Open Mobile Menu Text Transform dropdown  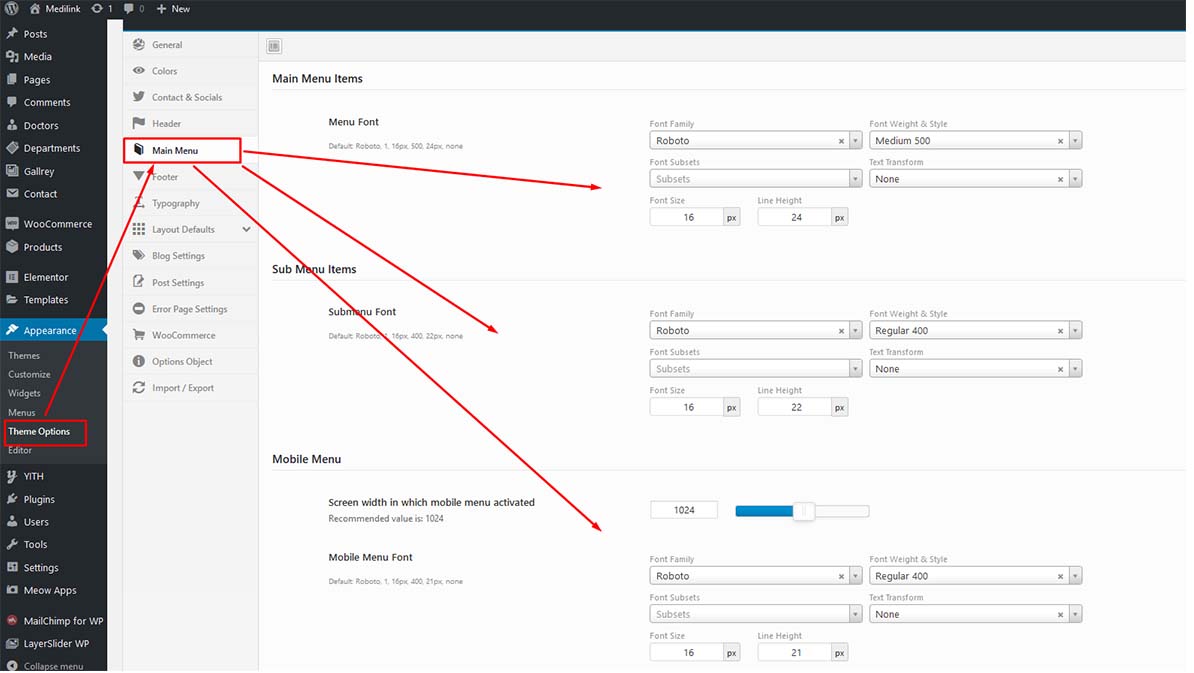point(975,614)
